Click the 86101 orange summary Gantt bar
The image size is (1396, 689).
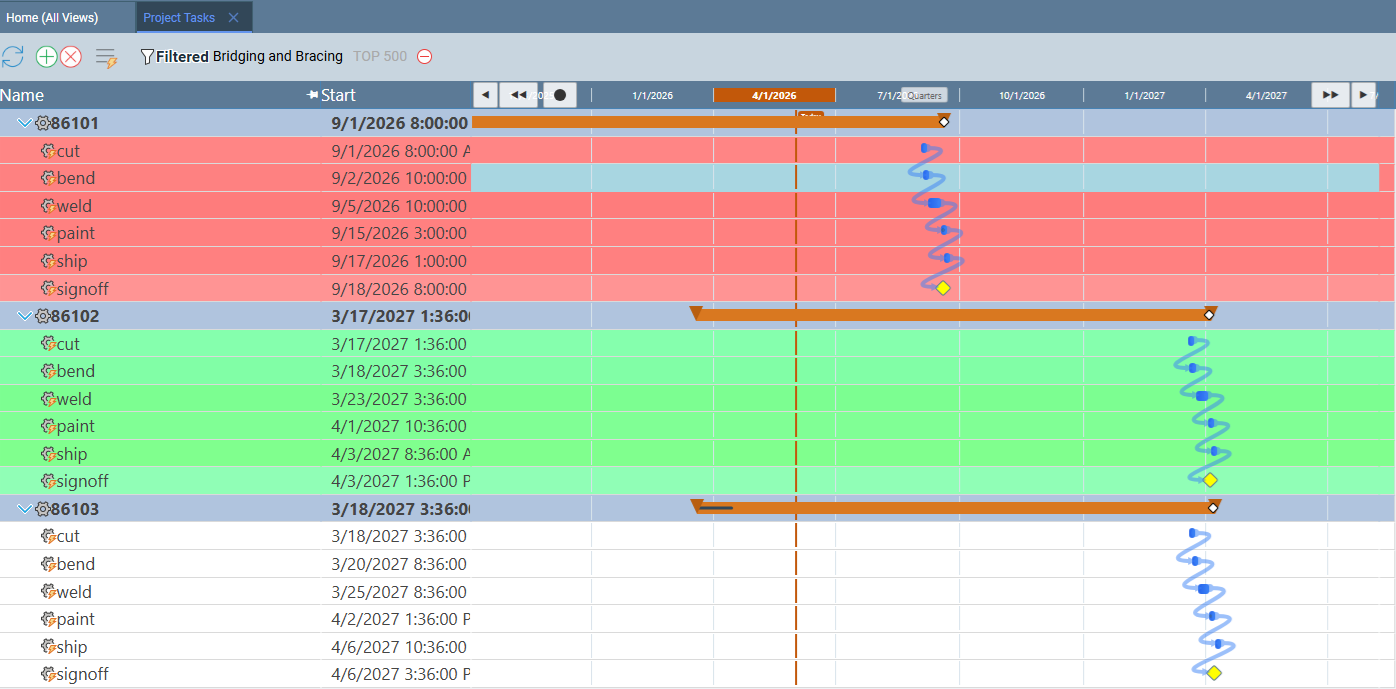(x=706, y=122)
